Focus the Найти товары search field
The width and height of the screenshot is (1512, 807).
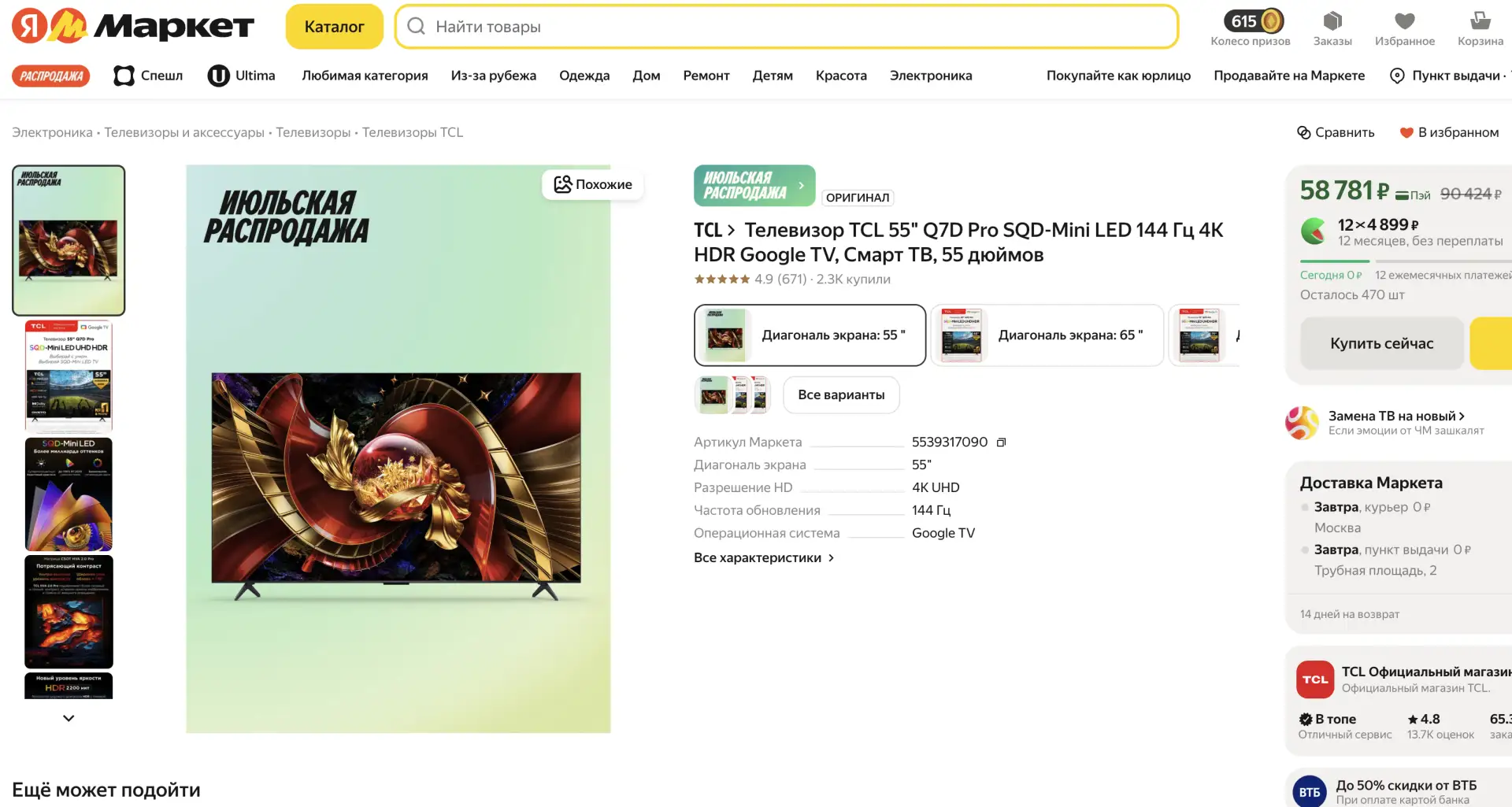click(x=787, y=26)
